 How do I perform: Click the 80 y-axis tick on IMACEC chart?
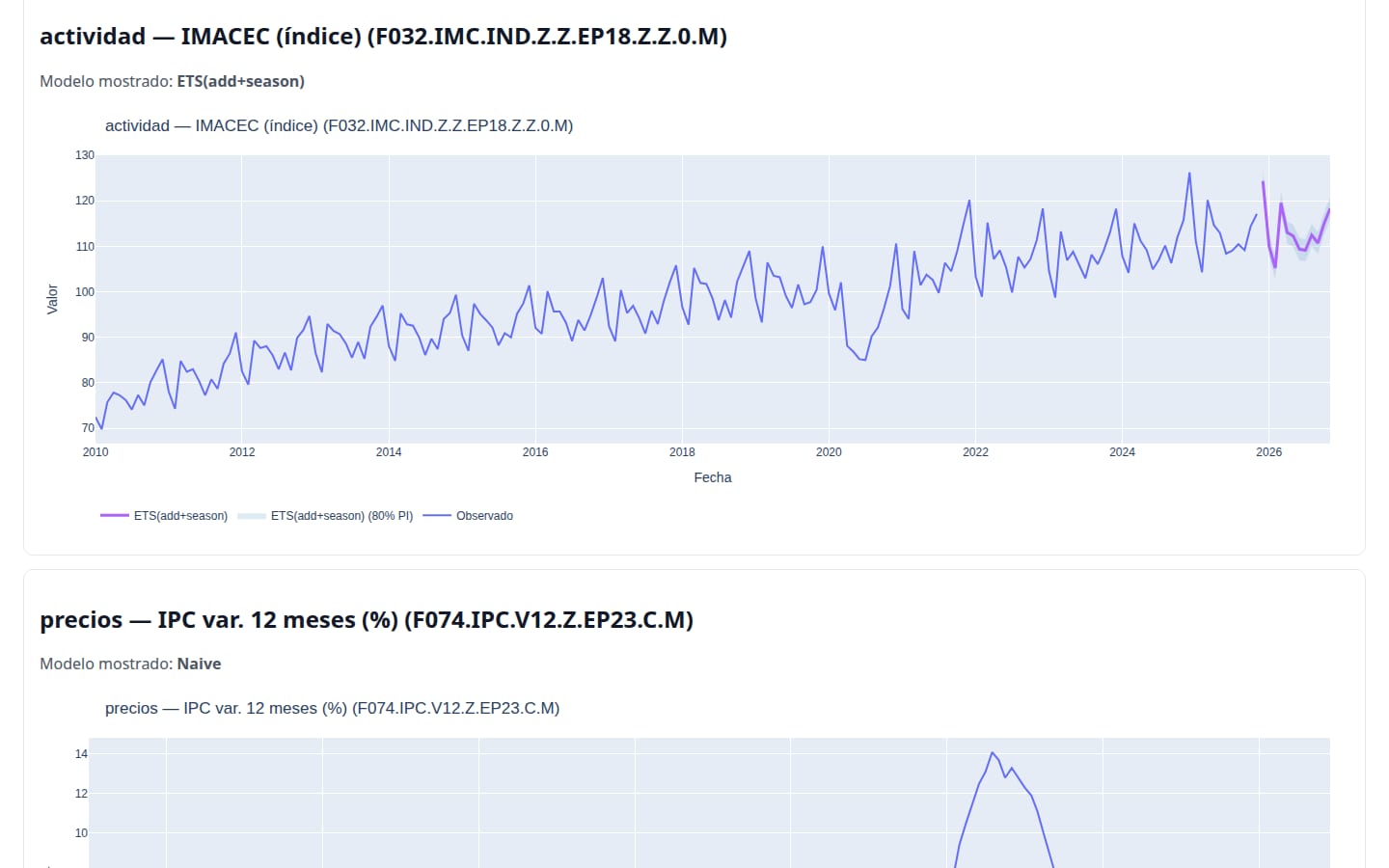[x=88, y=383]
